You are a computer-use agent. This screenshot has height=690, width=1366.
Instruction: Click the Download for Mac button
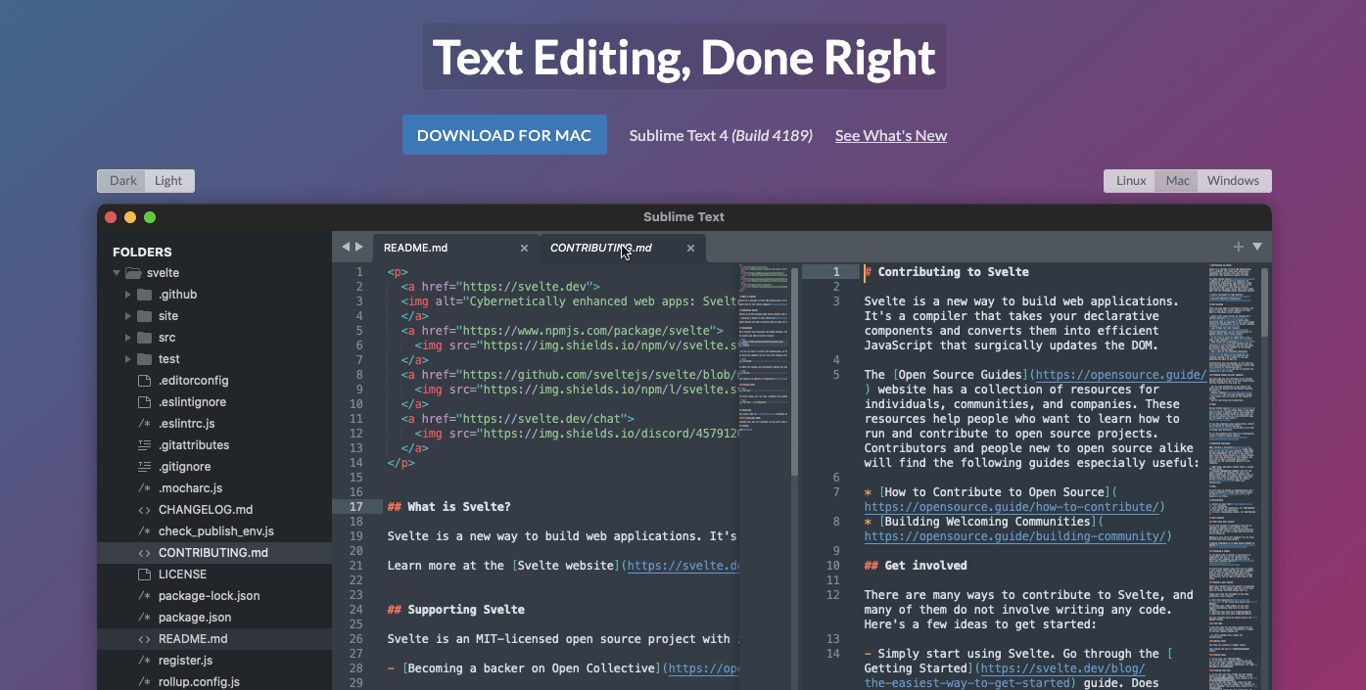pyautogui.click(x=504, y=135)
